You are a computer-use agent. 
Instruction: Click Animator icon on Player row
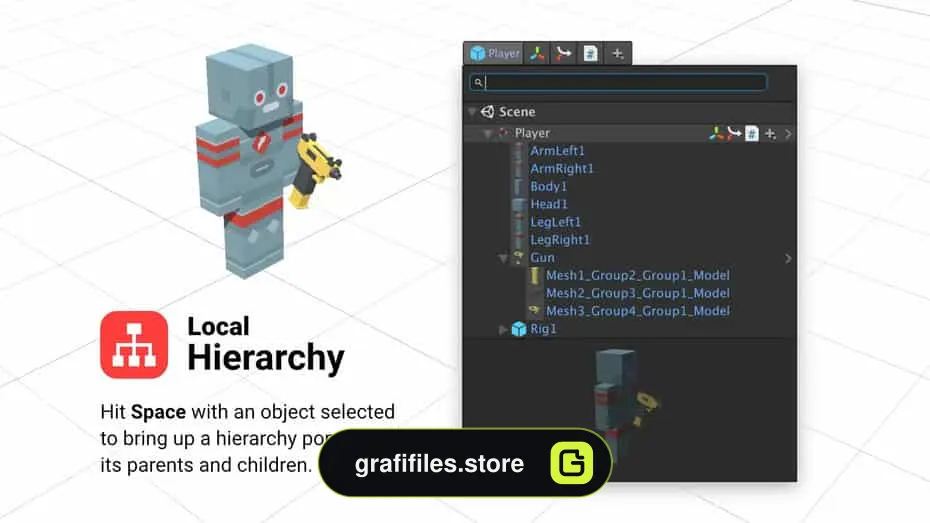pyautogui.click(x=734, y=133)
